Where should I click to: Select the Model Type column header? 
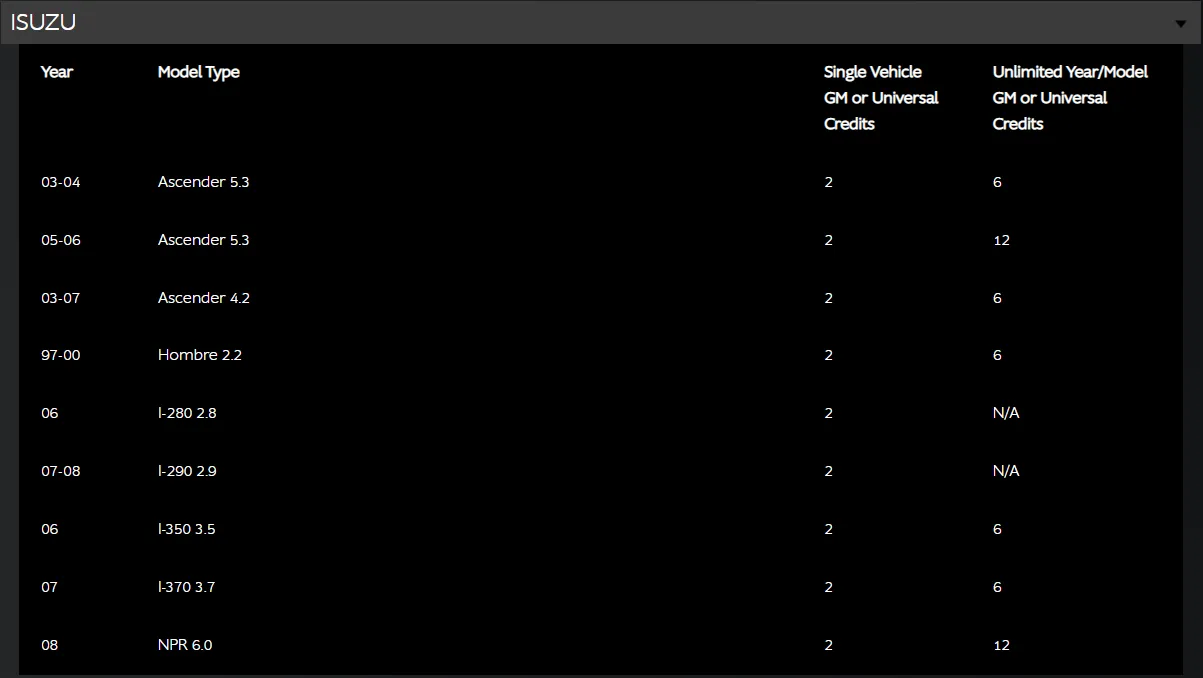pos(199,72)
